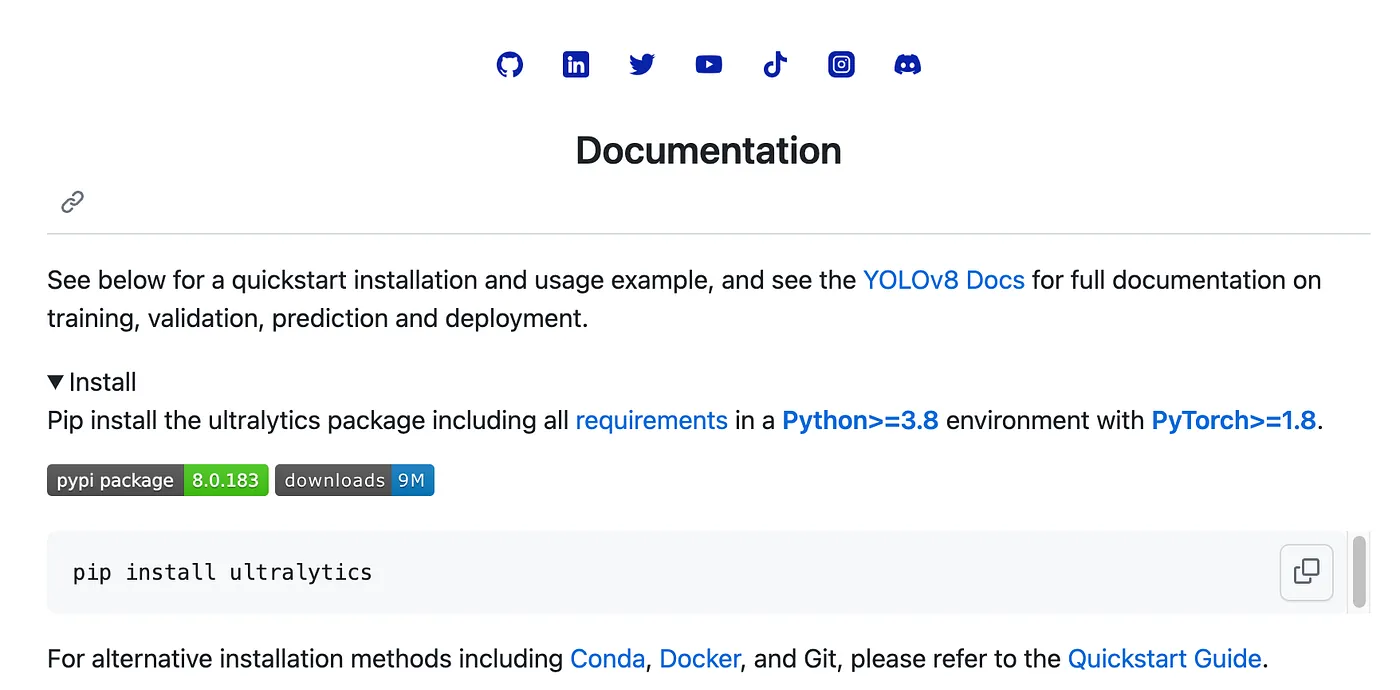Copy the pip install command

point(1306,572)
